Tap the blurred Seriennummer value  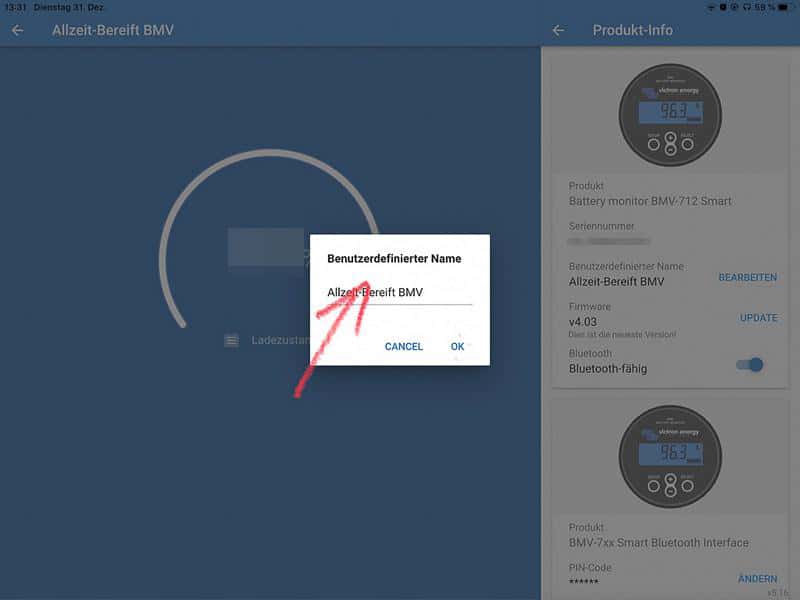click(609, 241)
